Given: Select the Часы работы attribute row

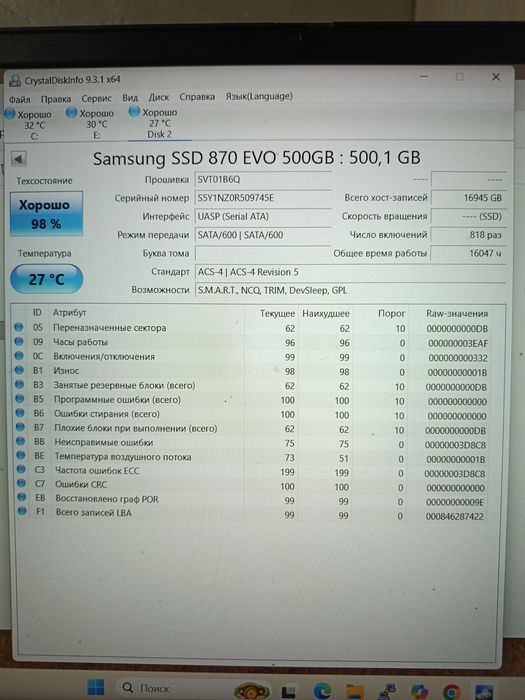Looking at the screenshot, I should pos(251,342).
